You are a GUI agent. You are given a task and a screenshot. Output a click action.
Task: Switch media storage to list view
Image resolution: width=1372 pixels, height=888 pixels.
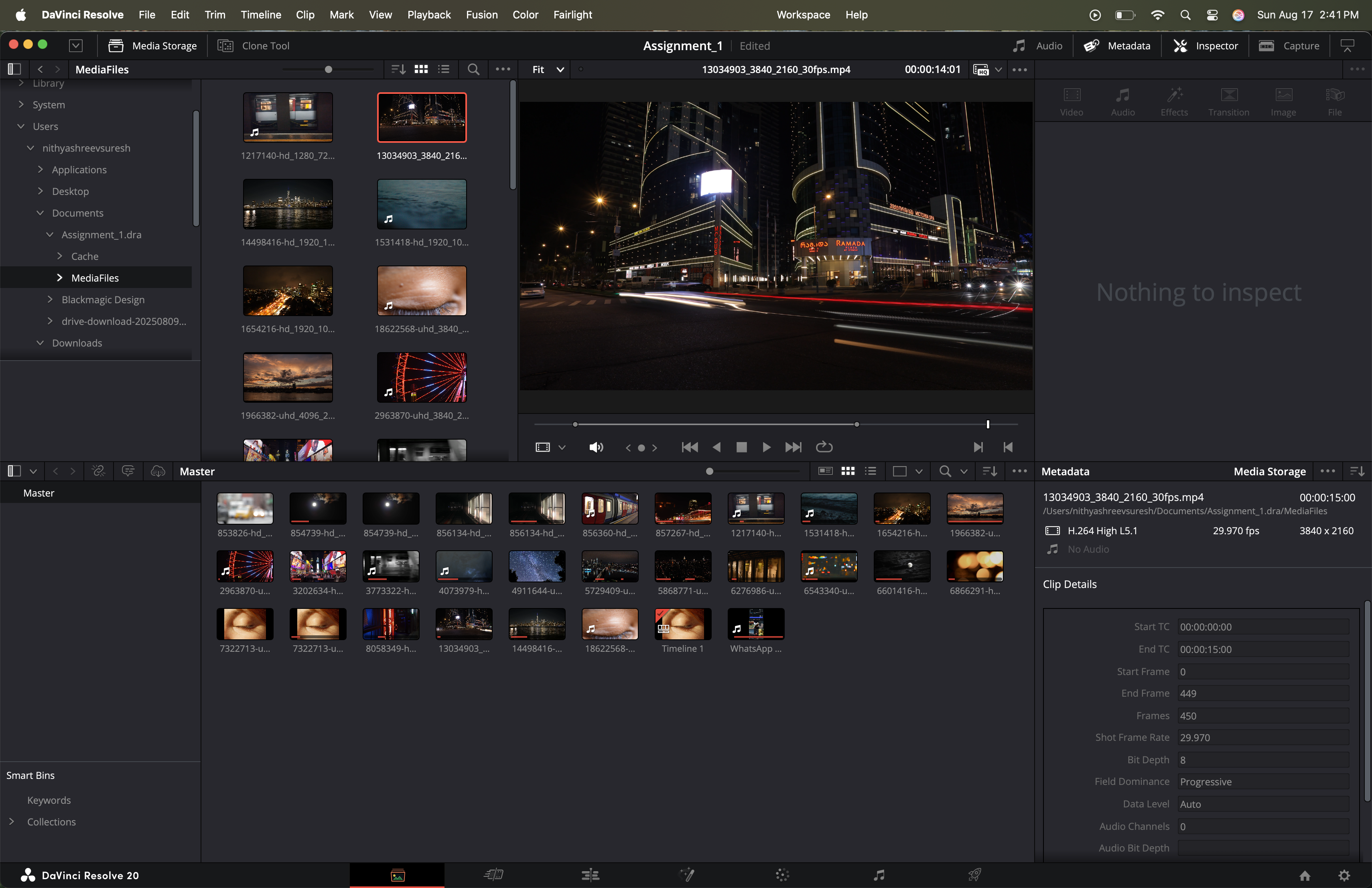click(443, 69)
